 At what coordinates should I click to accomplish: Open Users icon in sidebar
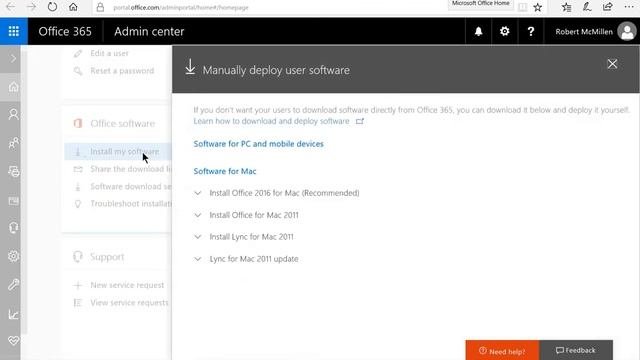[13, 115]
